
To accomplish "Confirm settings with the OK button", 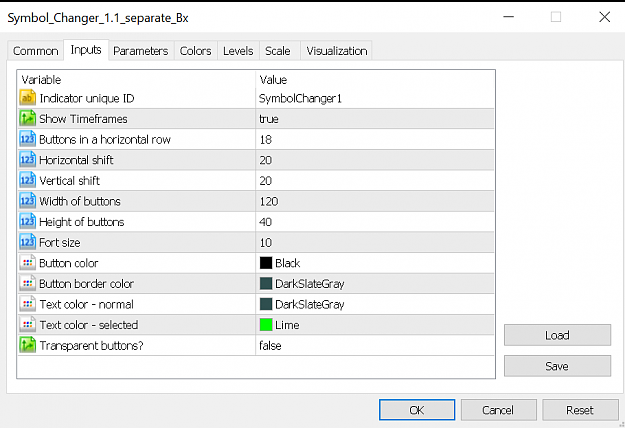I will pyautogui.click(x=417, y=410).
